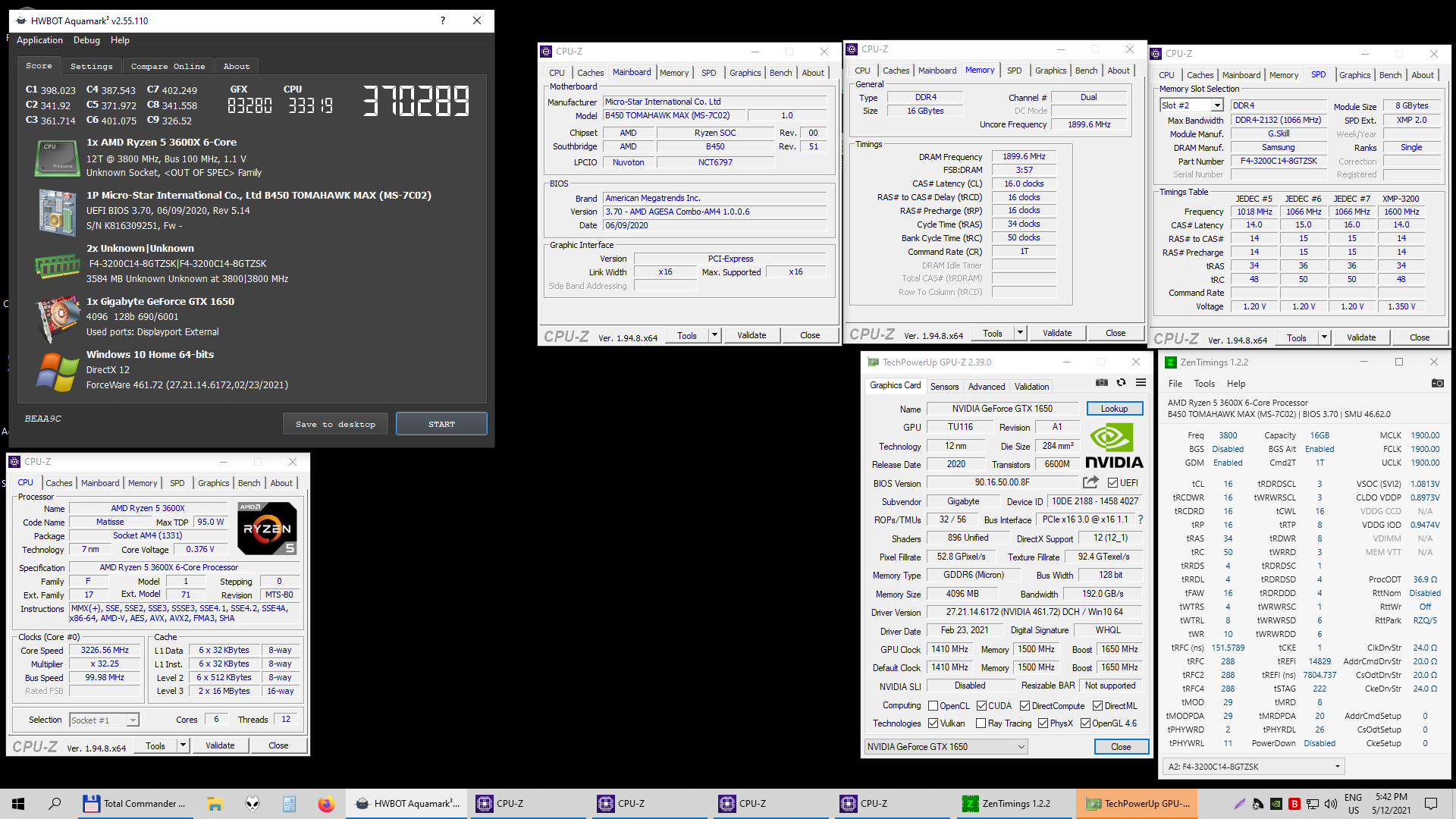Click the GPU-Z refresh icon
This screenshot has height=819, width=1456.
point(1121,383)
